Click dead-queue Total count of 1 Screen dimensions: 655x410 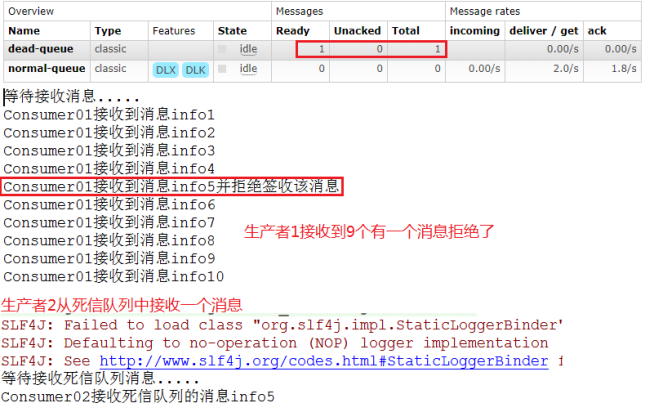437,49
